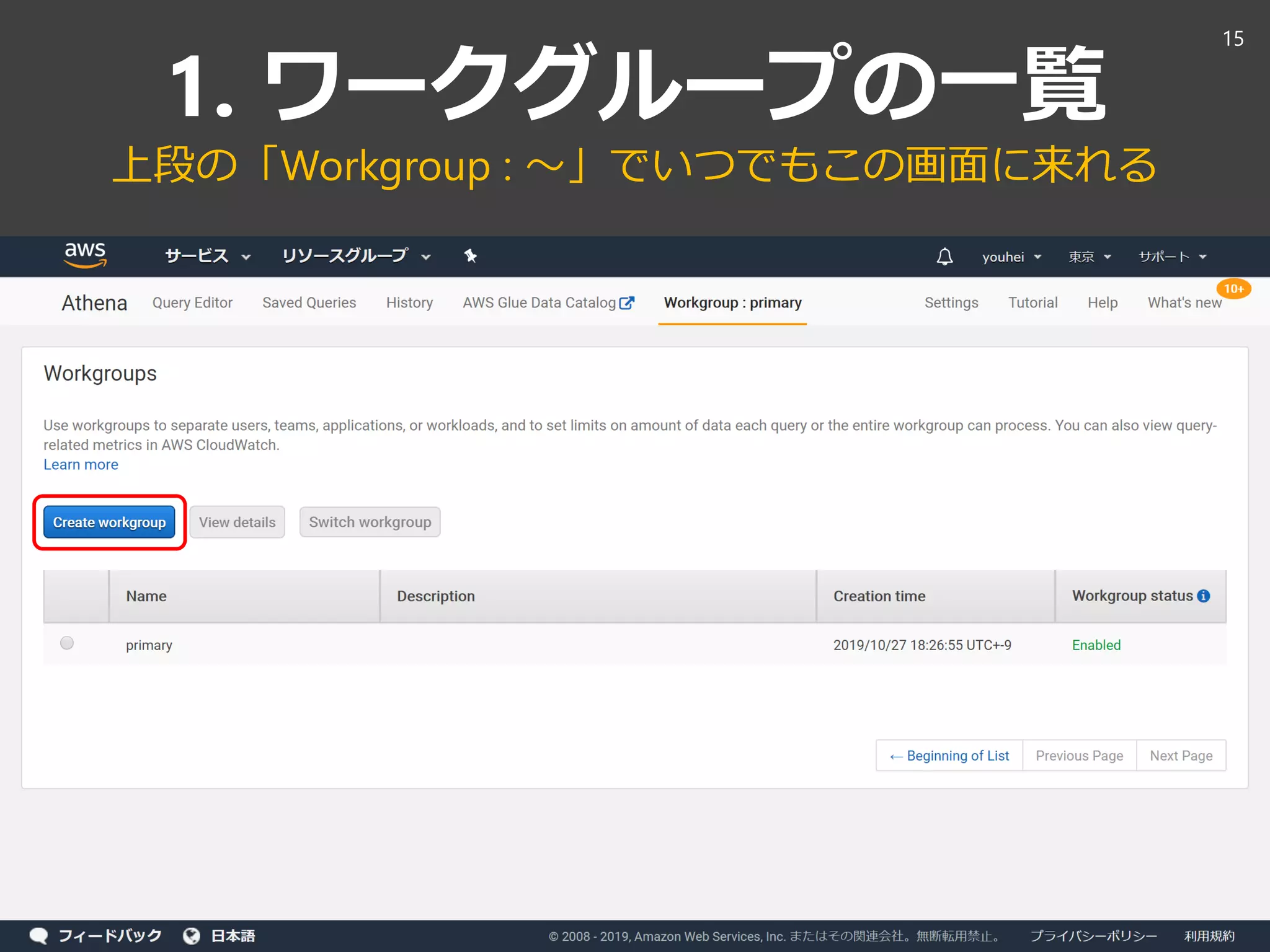Go to the Query Editor tab

click(x=192, y=302)
